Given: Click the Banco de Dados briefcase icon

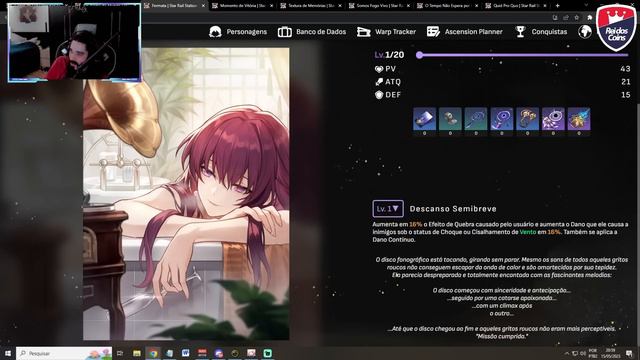Looking at the screenshot, I should (284, 32).
